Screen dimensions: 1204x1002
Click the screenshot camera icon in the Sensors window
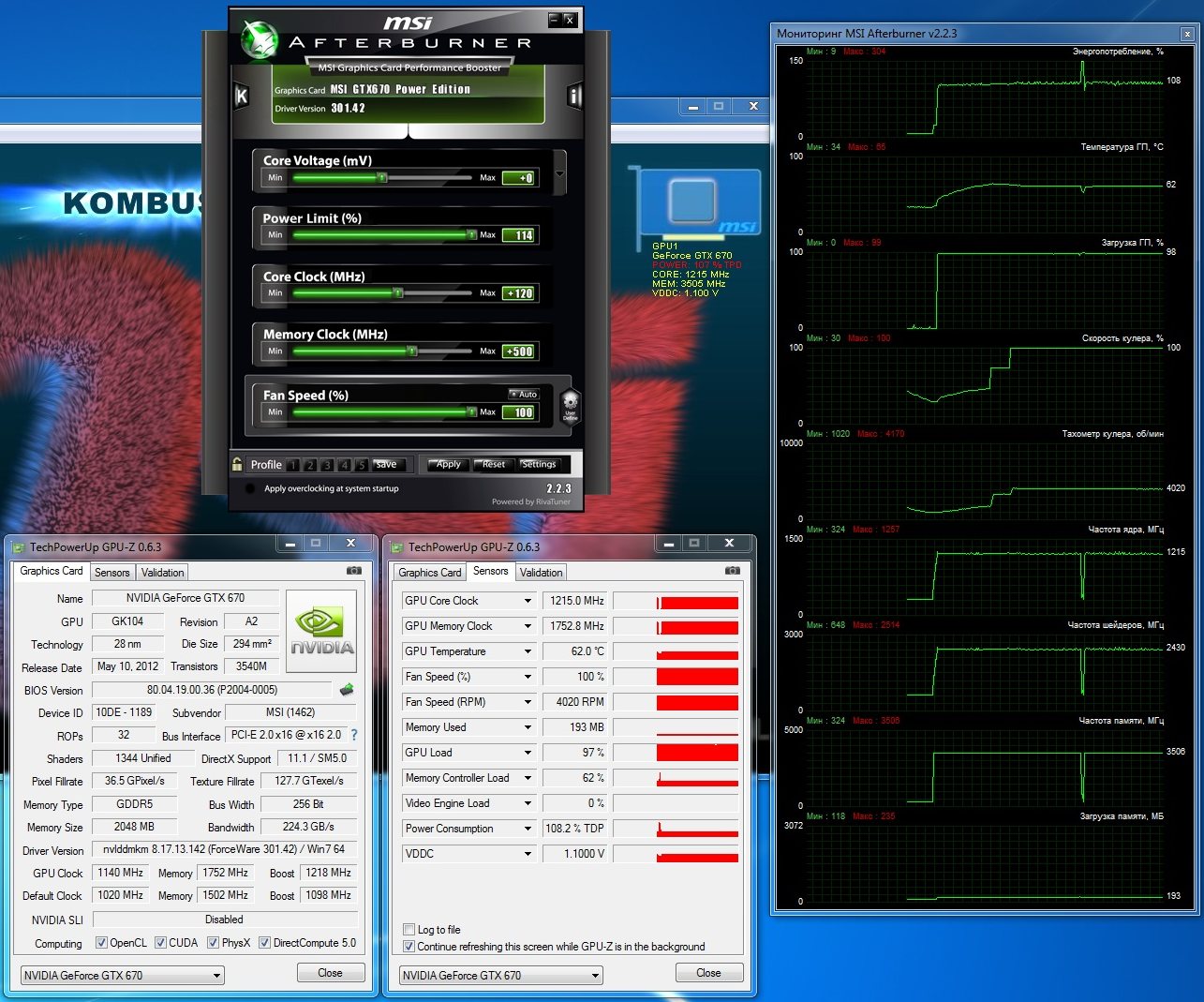(733, 571)
